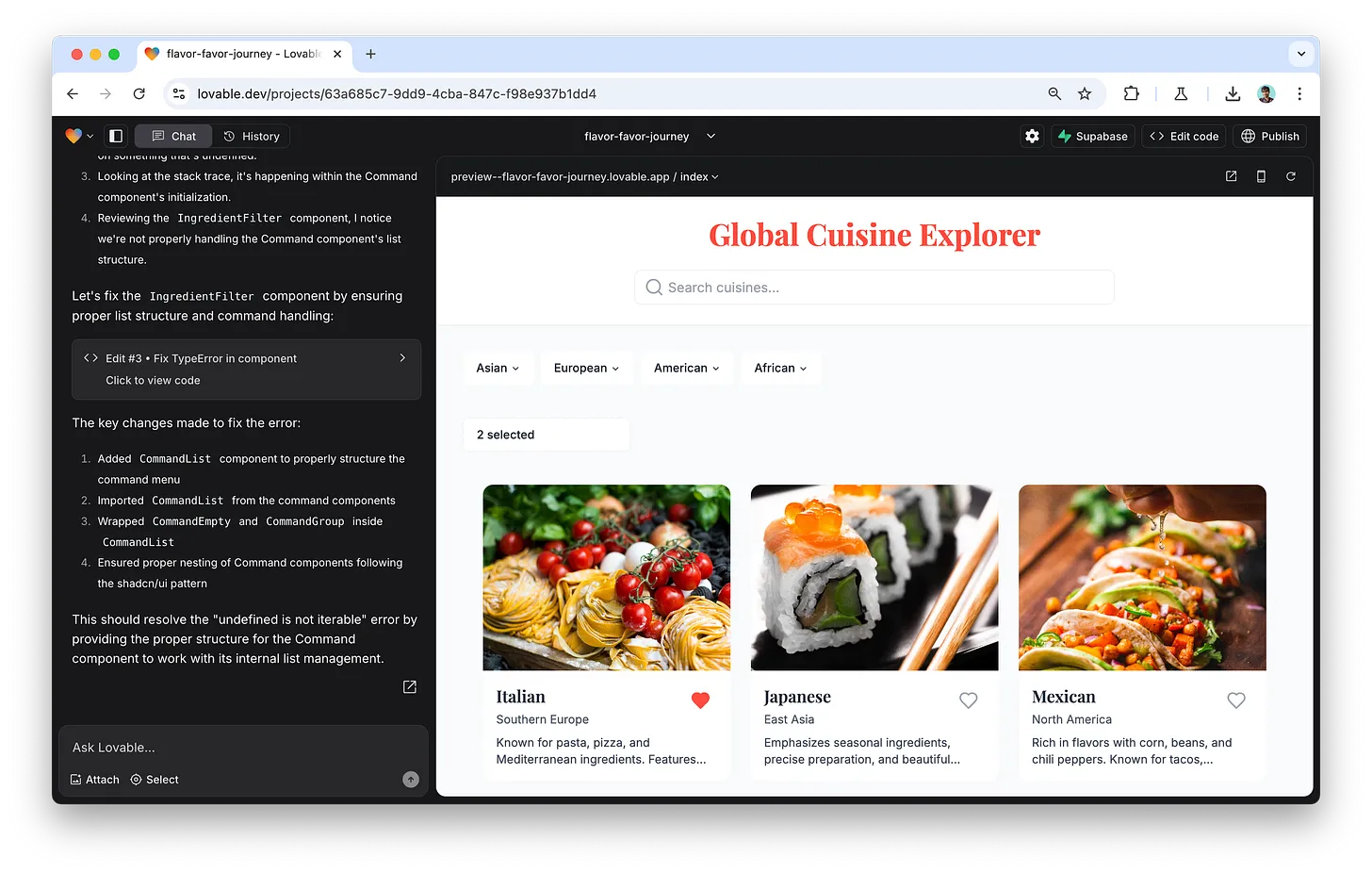Open project settings gear icon
Image resolution: width=1372 pixels, height=873 pixels.
tap(1032, 136)
